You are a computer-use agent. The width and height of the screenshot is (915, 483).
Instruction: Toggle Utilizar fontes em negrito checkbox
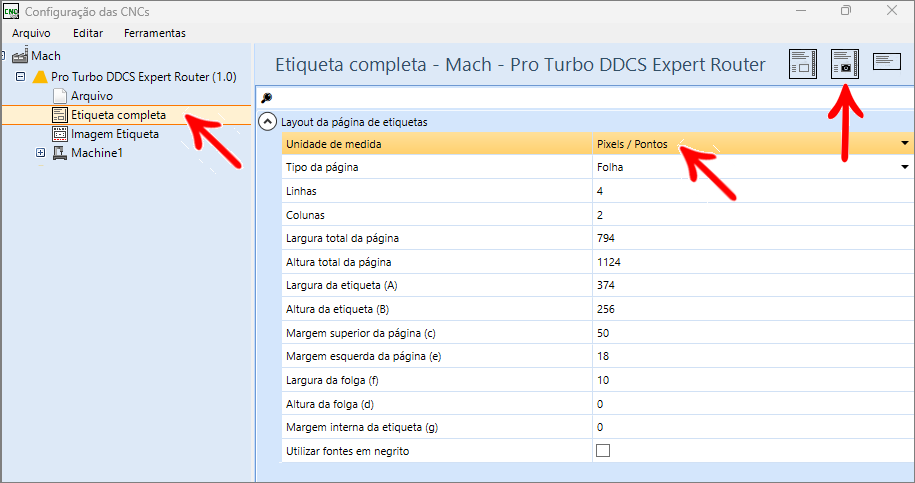coord(603,450)
